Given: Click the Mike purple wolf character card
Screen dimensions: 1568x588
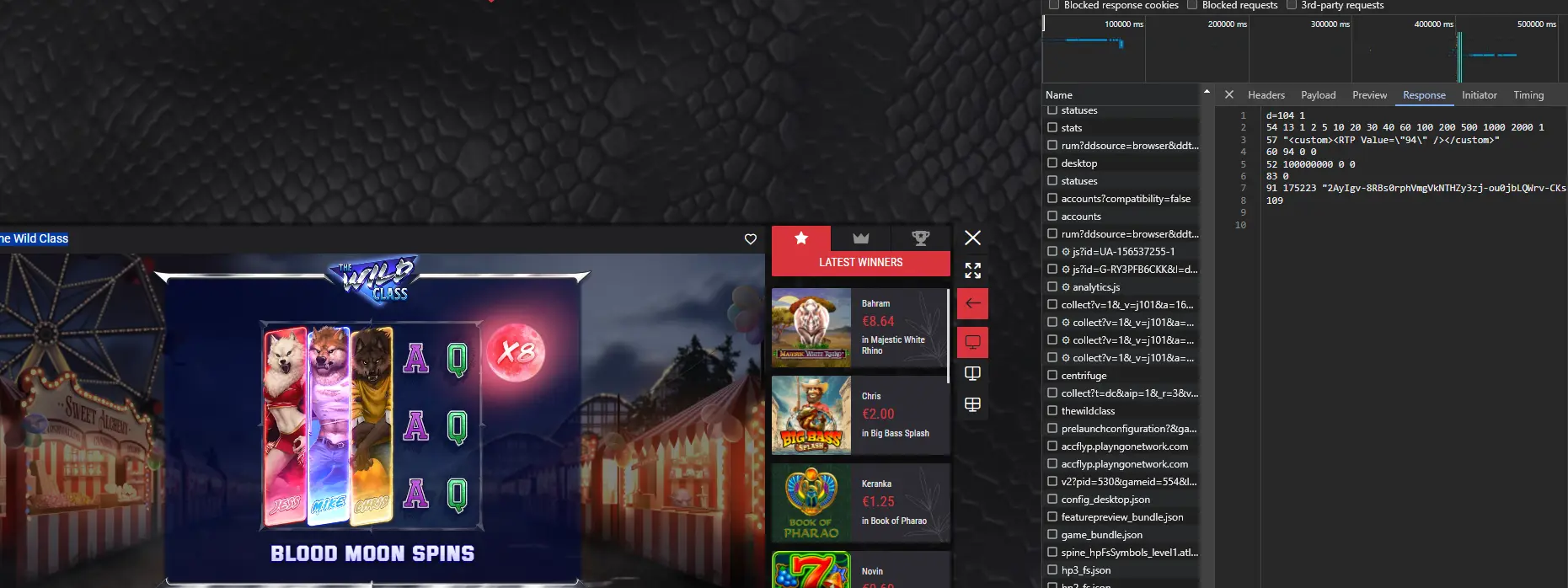Looking at the screenshot, I should 329,426.
